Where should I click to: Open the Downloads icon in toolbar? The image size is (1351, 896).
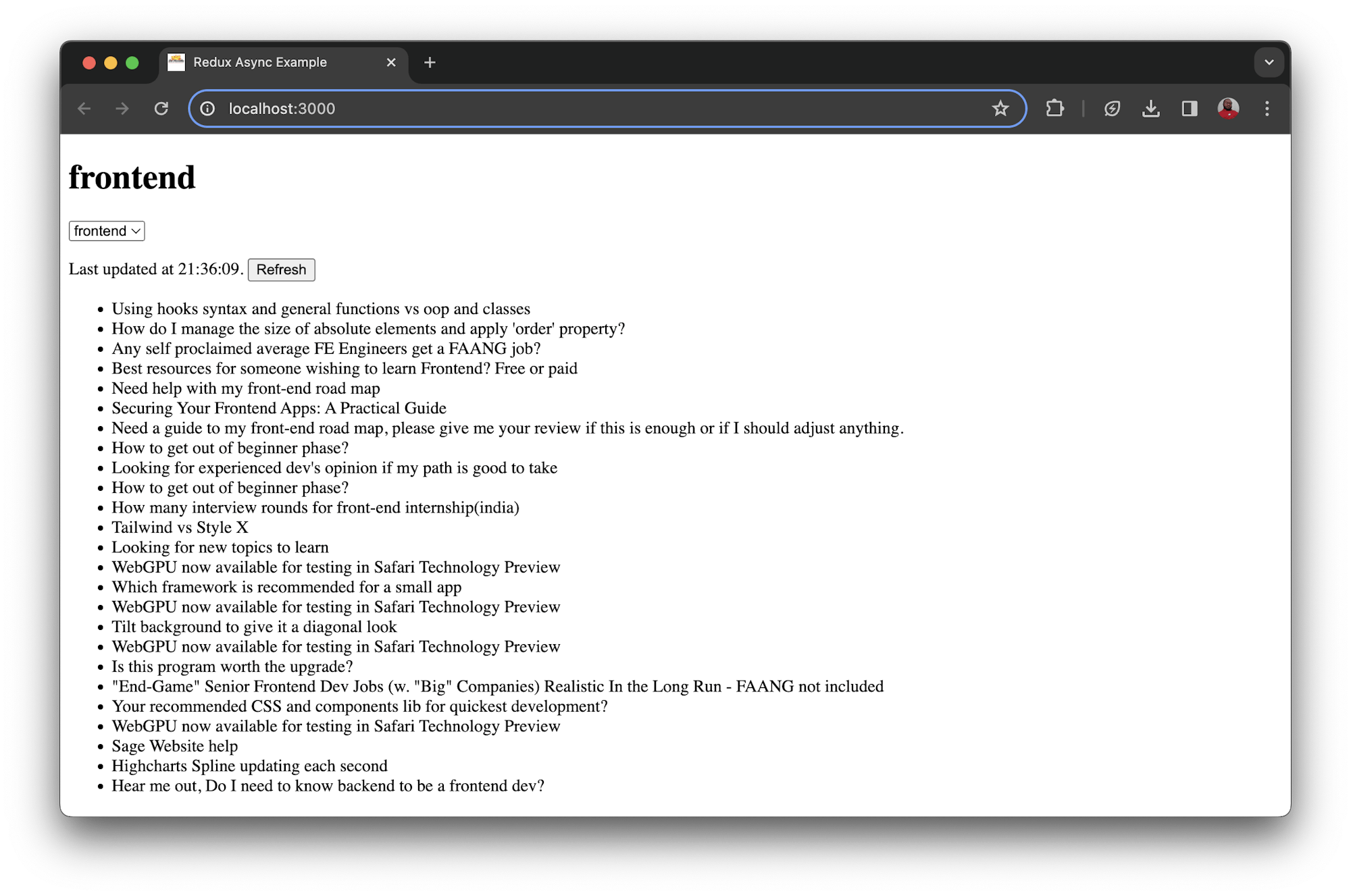[1151, 109]
